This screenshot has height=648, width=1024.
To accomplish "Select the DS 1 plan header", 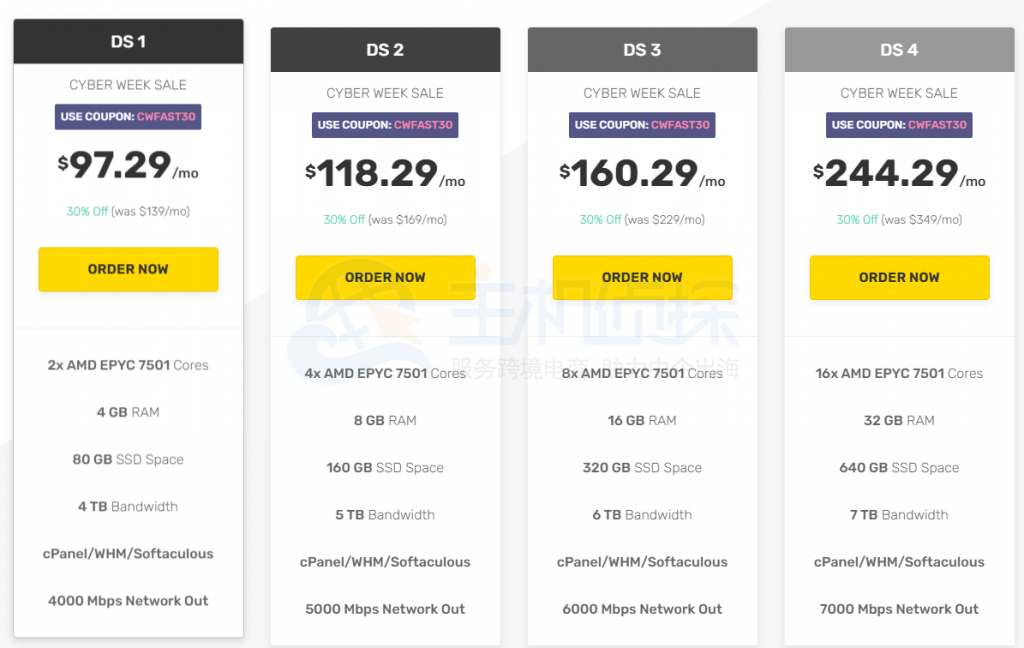I will point(128,42).
